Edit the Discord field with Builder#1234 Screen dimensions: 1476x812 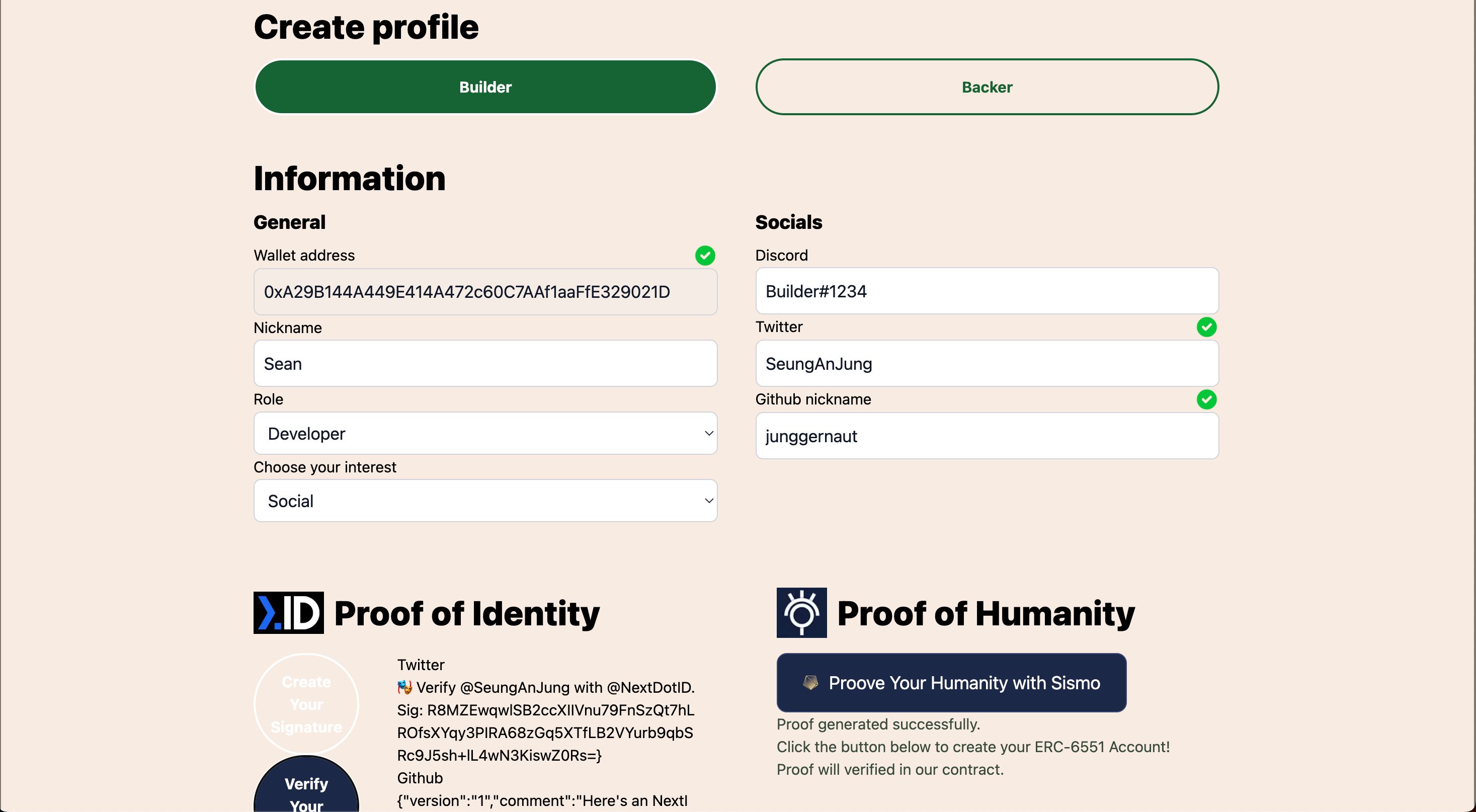point(987,291)
